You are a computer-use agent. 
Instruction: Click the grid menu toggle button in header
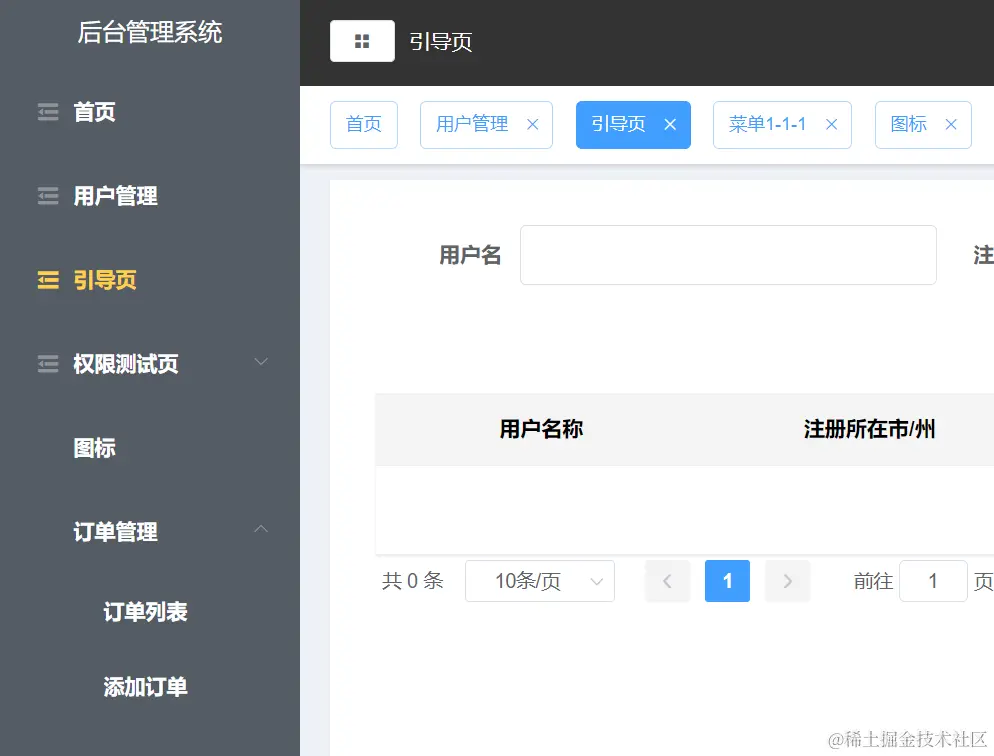point(362,41)
